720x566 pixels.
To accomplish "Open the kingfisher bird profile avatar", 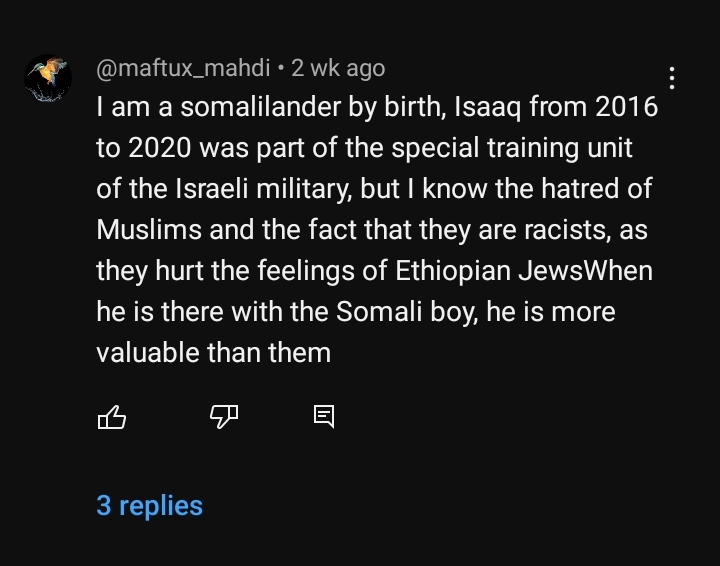I will click(x=48, y=78).
